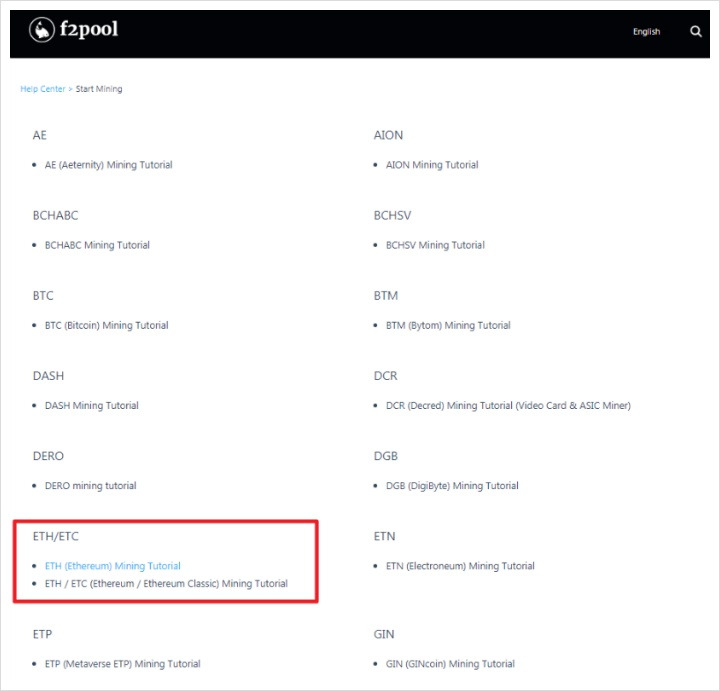Open ETH / ETC Ethereum Classic tutorial

point(166,584)
